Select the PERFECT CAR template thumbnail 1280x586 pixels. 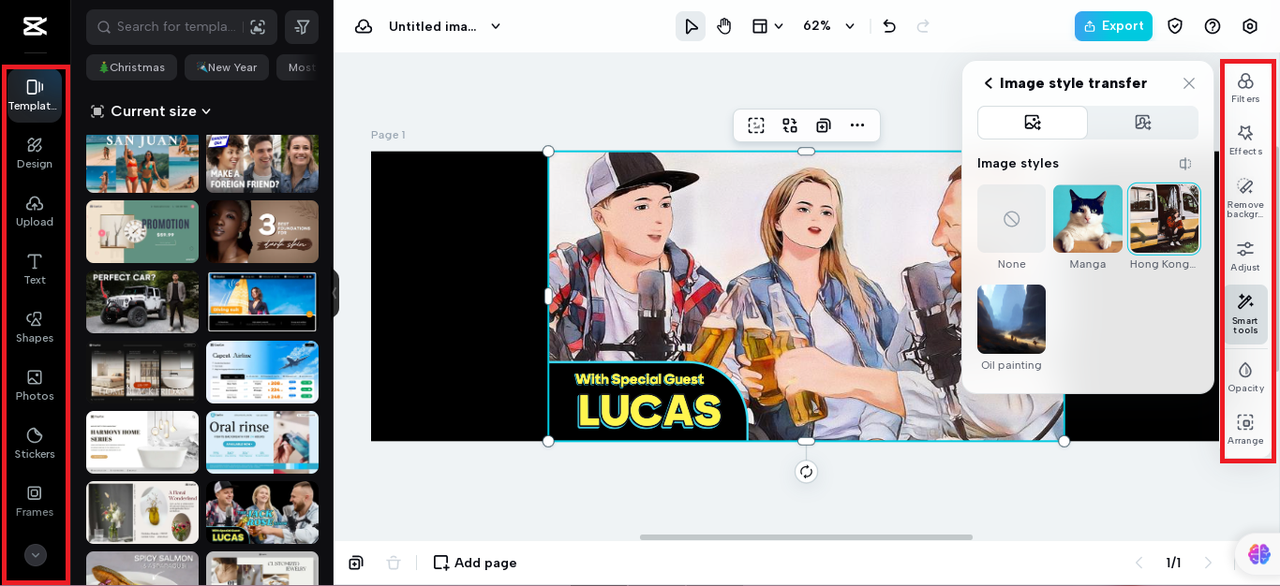(x=142, y=302)
